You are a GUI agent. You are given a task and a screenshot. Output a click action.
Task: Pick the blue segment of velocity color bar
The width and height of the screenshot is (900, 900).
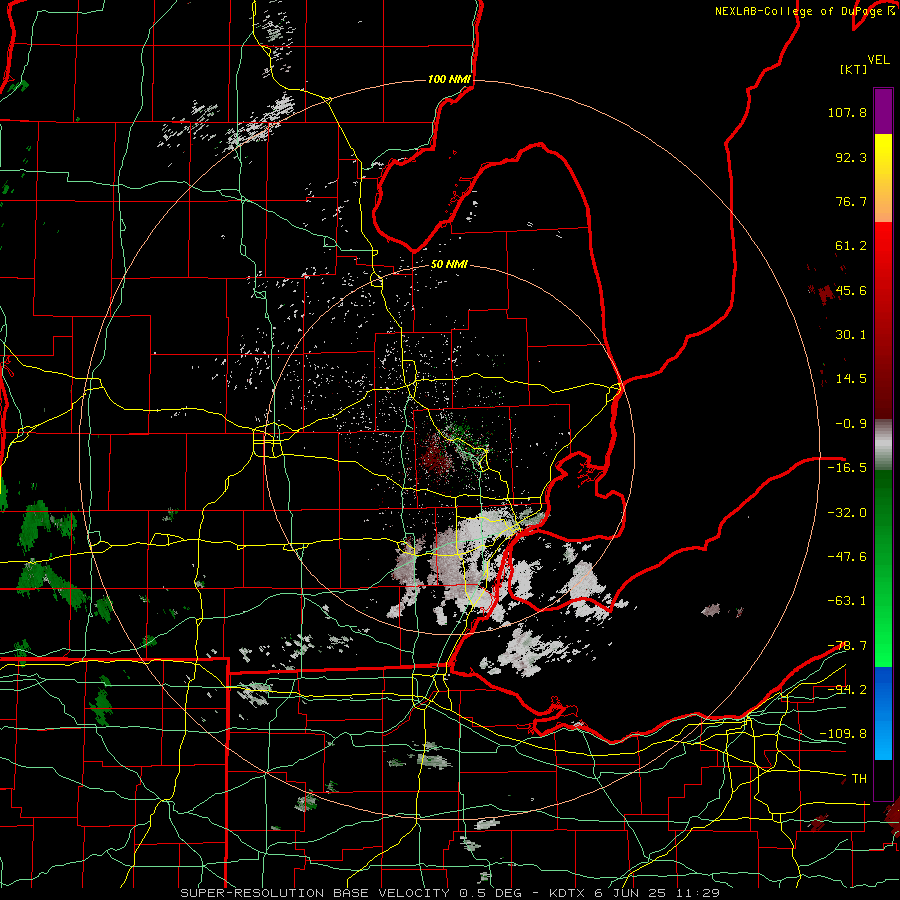point(883,689)
